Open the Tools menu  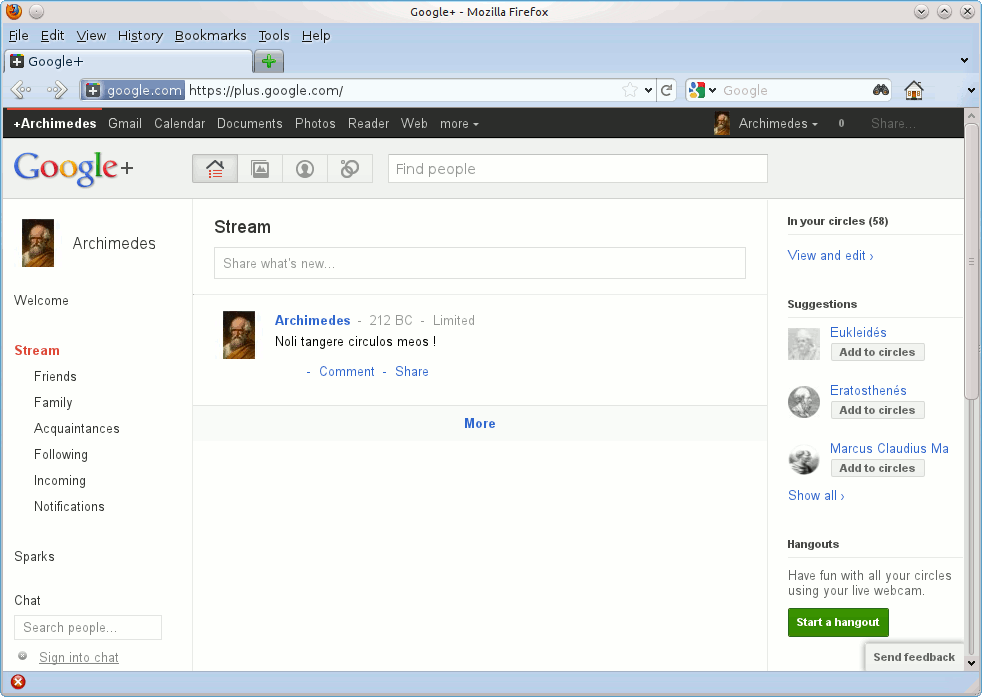pyautogui.click(x=274, y=36)
